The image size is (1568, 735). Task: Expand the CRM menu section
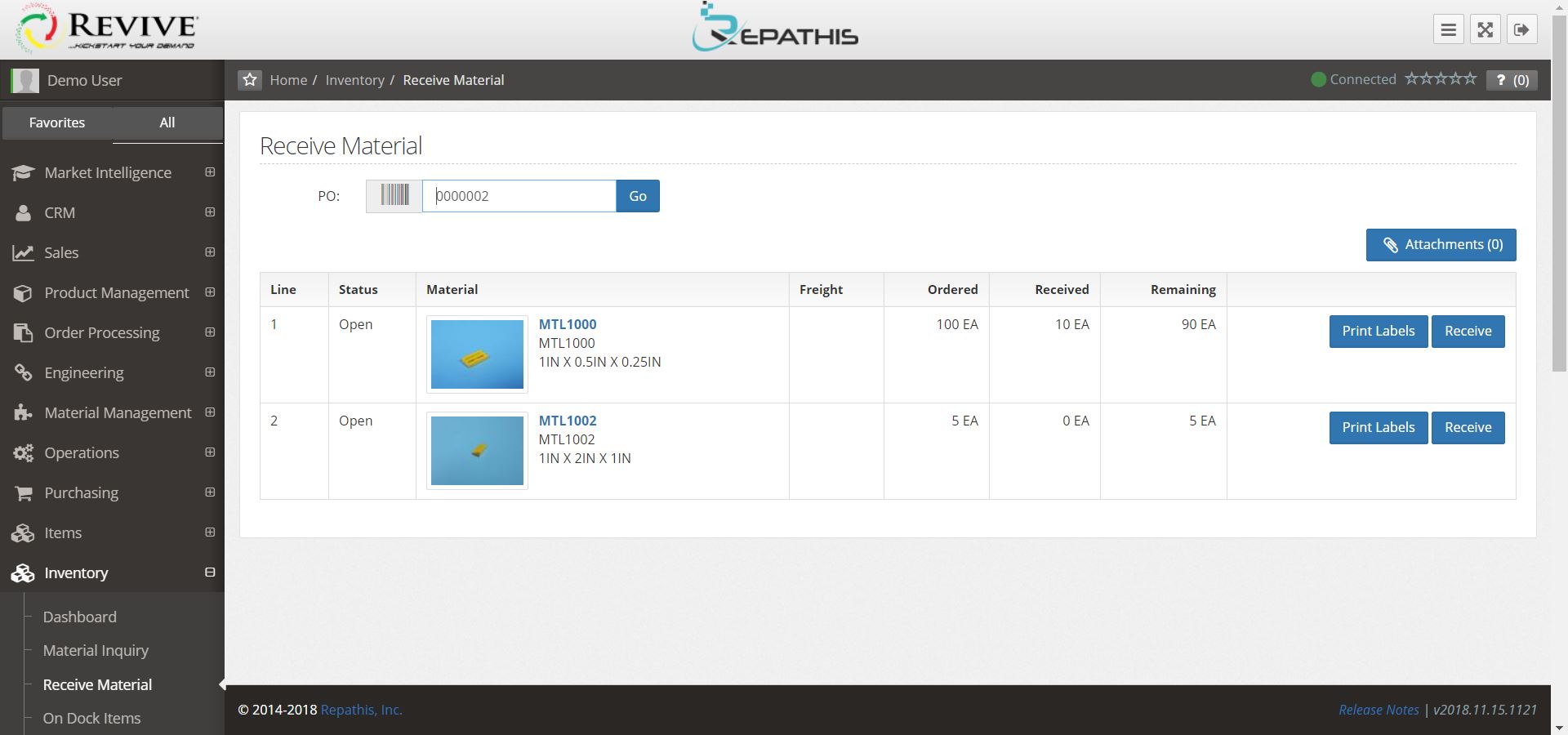click(210, 212)
